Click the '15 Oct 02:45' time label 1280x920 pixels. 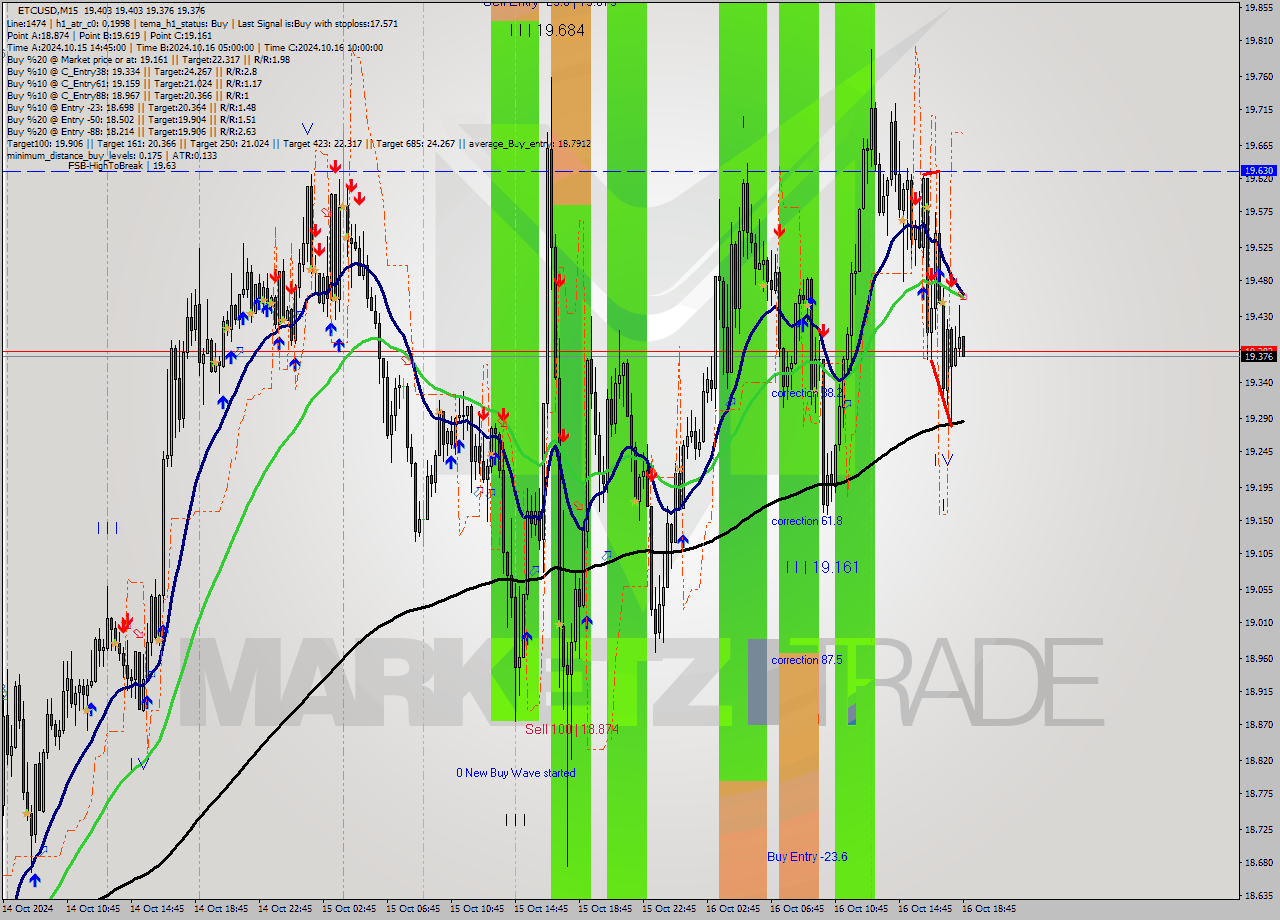click(348, 909)
